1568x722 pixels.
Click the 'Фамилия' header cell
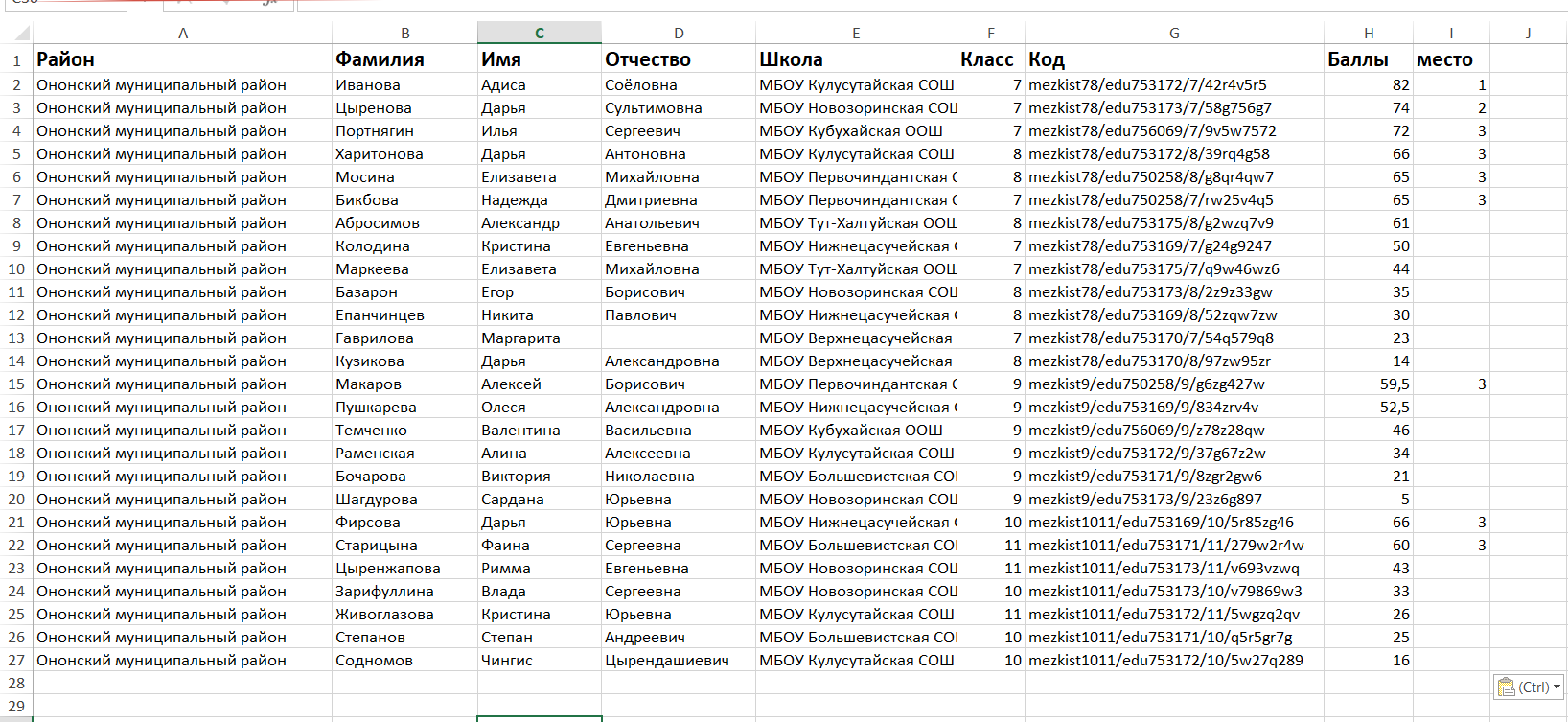tap(405, 59)
